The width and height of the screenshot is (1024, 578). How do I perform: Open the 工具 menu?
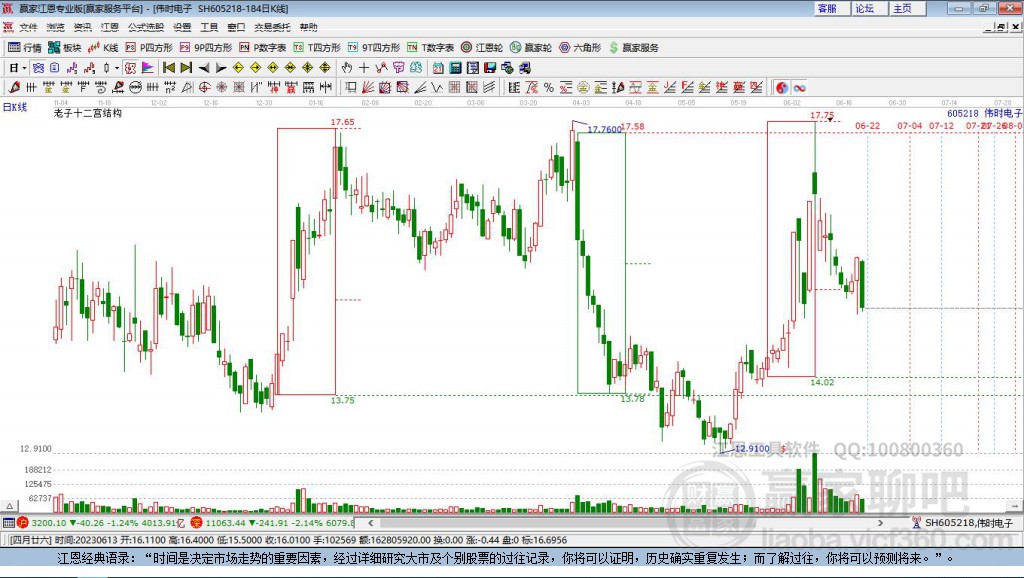click(x=209, y=27)
